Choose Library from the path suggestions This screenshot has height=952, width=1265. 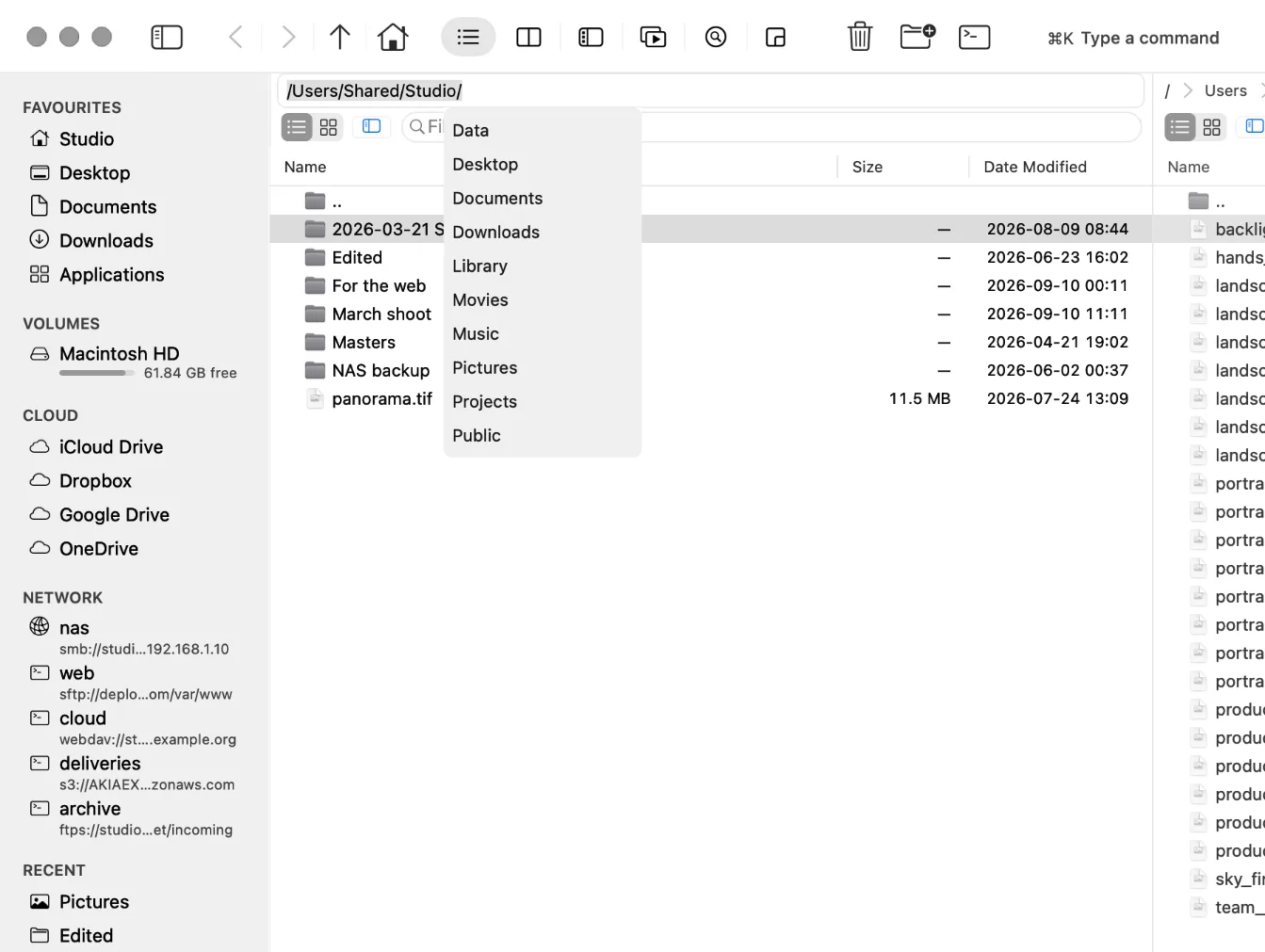click(543, 266)
